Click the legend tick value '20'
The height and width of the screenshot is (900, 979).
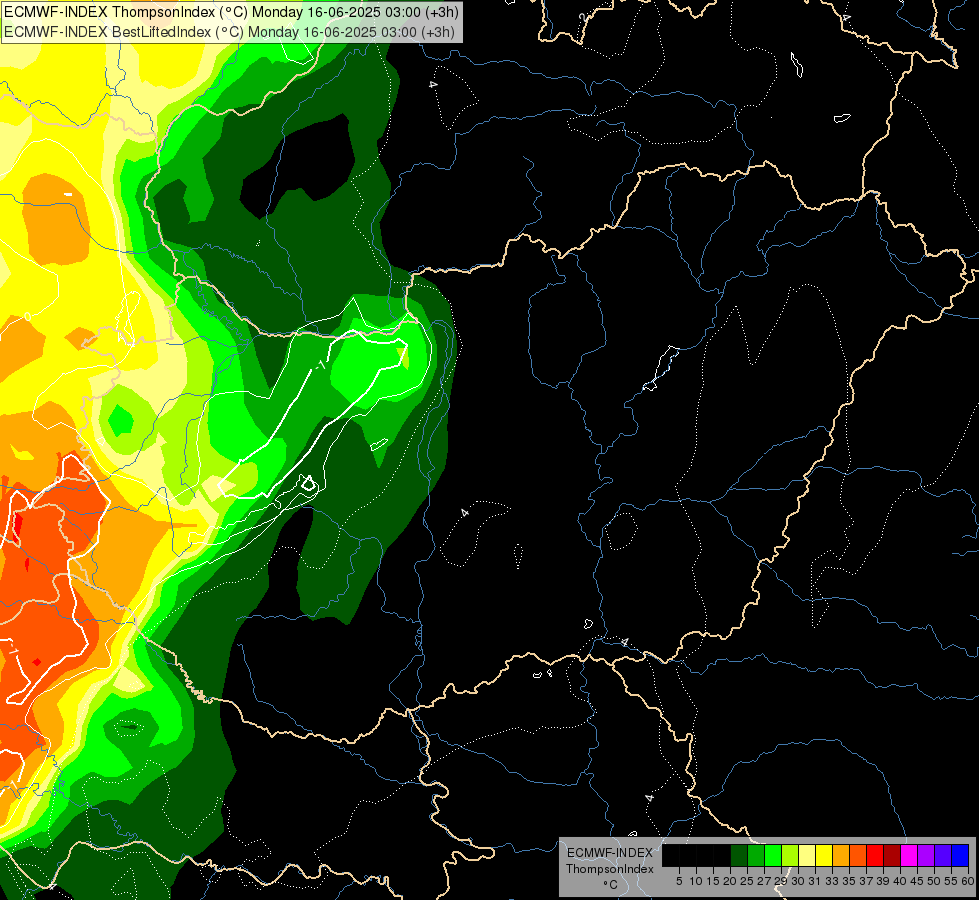[730, 881]
